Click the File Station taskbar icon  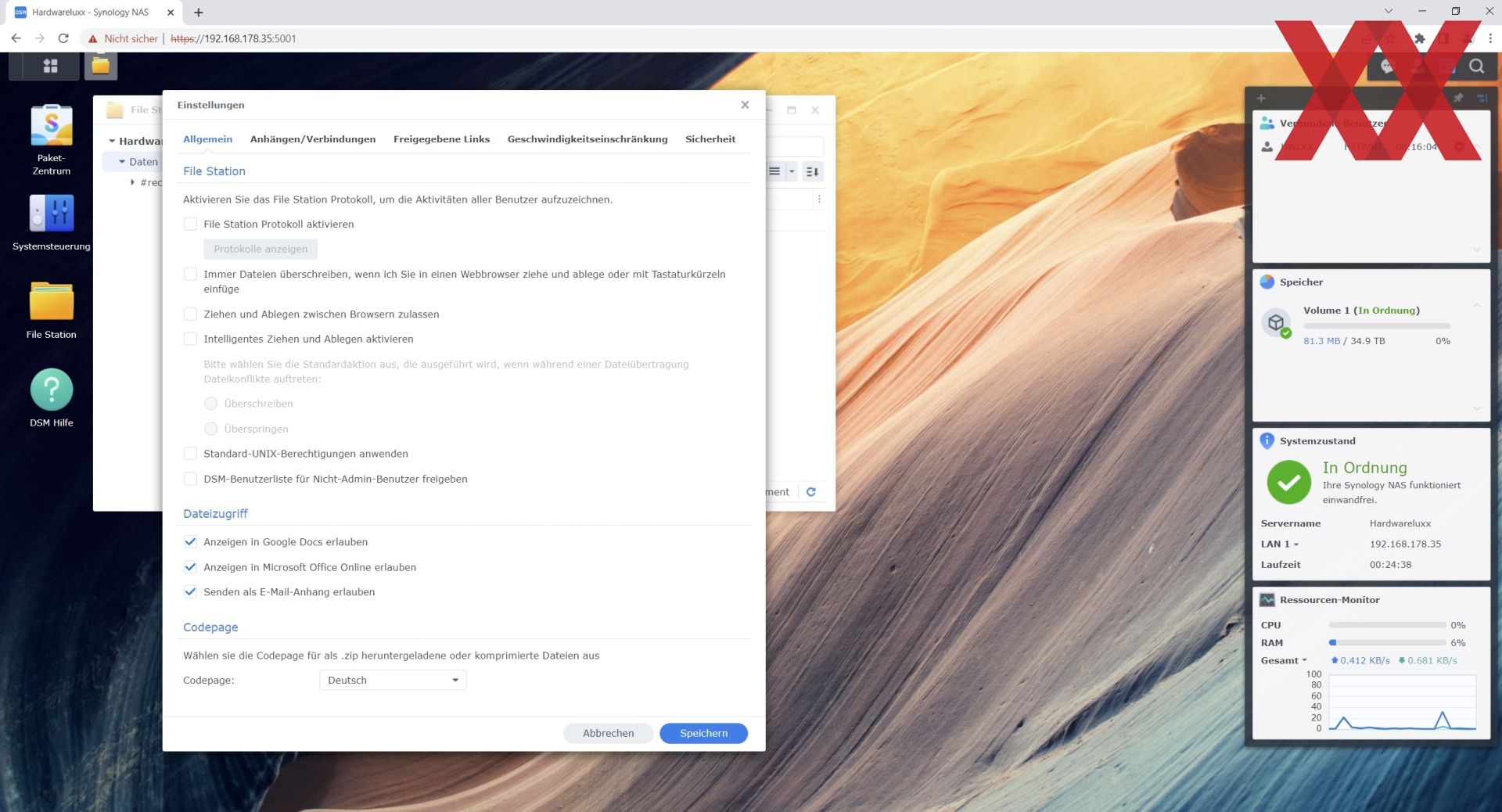tap(101, 66)
